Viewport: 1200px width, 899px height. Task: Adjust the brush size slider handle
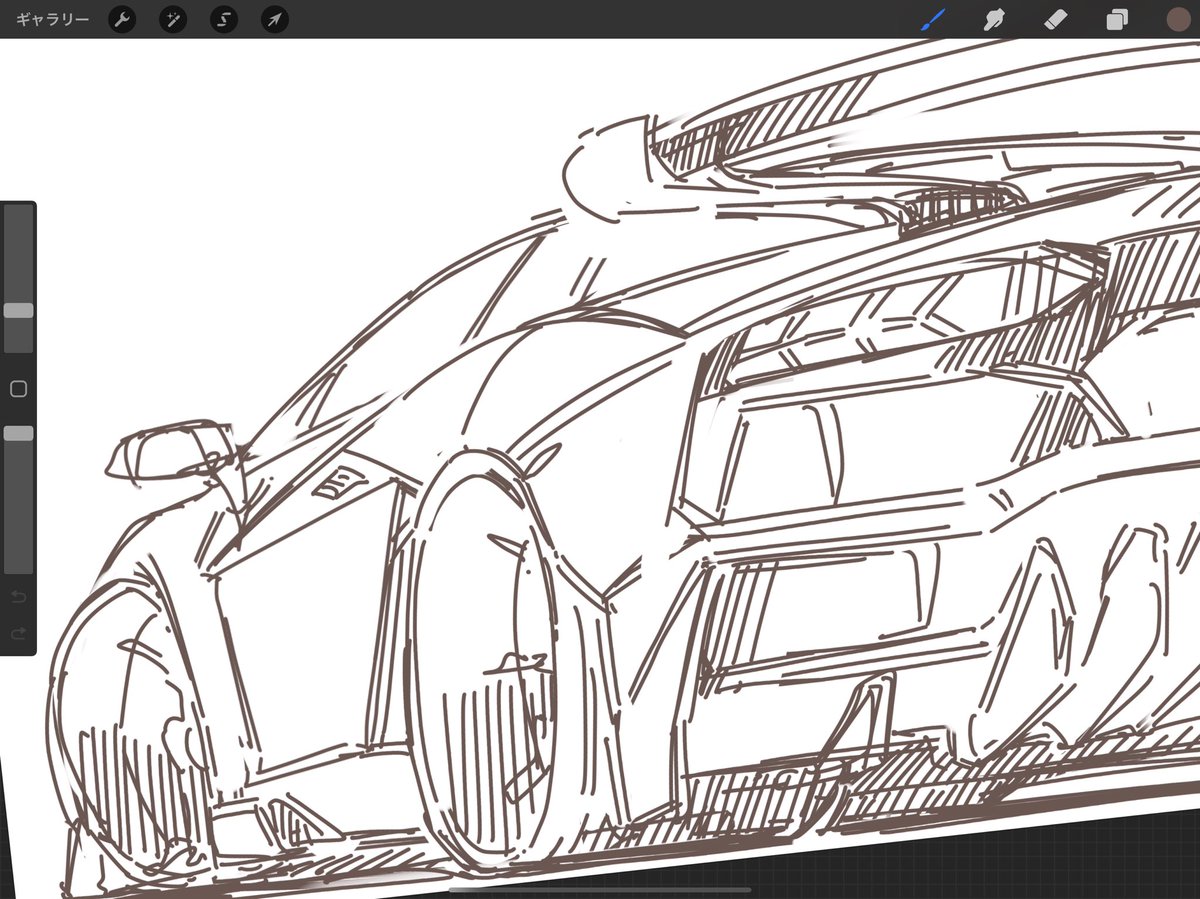(x=18, y=311)
